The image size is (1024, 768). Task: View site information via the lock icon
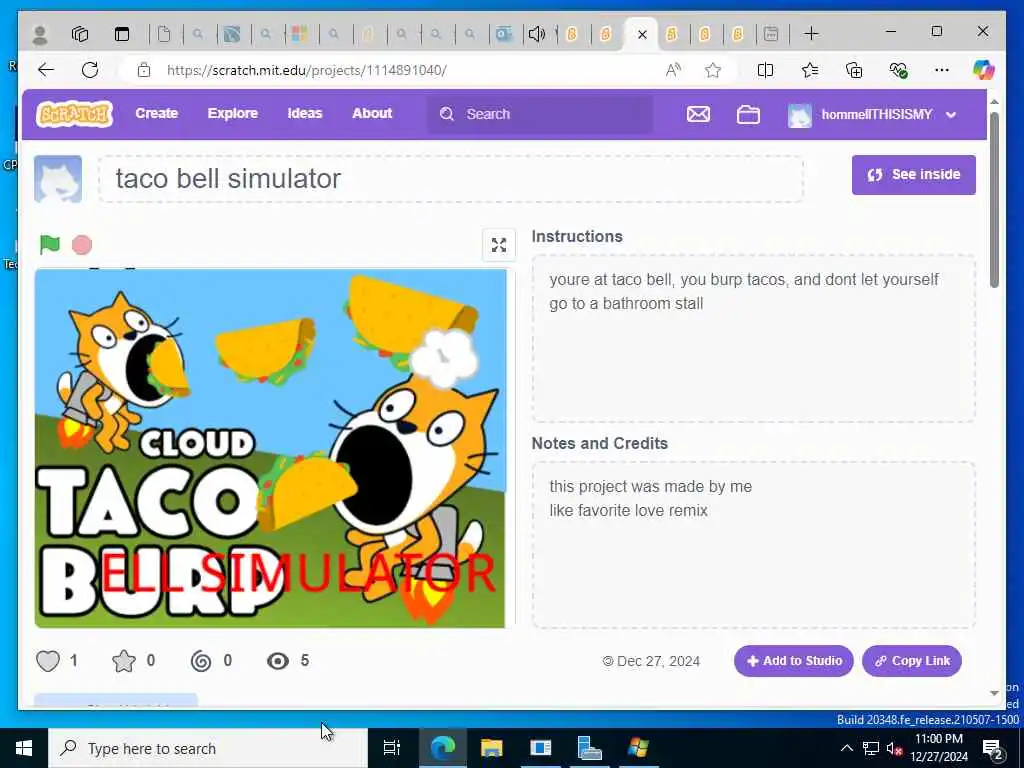coord(144,70)
